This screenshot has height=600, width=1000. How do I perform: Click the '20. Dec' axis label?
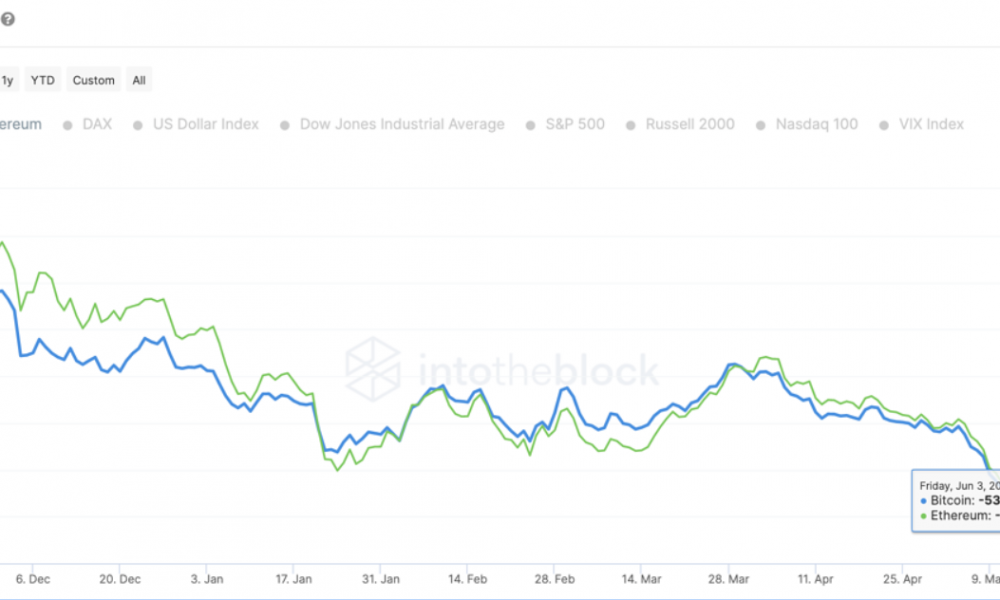[x=120, y=579]
